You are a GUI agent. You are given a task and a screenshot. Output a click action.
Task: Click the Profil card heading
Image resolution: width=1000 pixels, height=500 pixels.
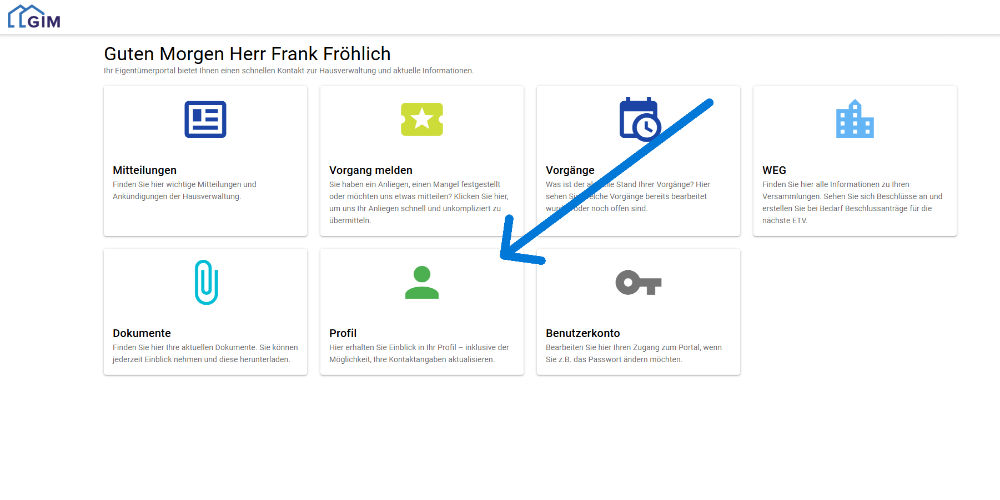tap(343, 333)
